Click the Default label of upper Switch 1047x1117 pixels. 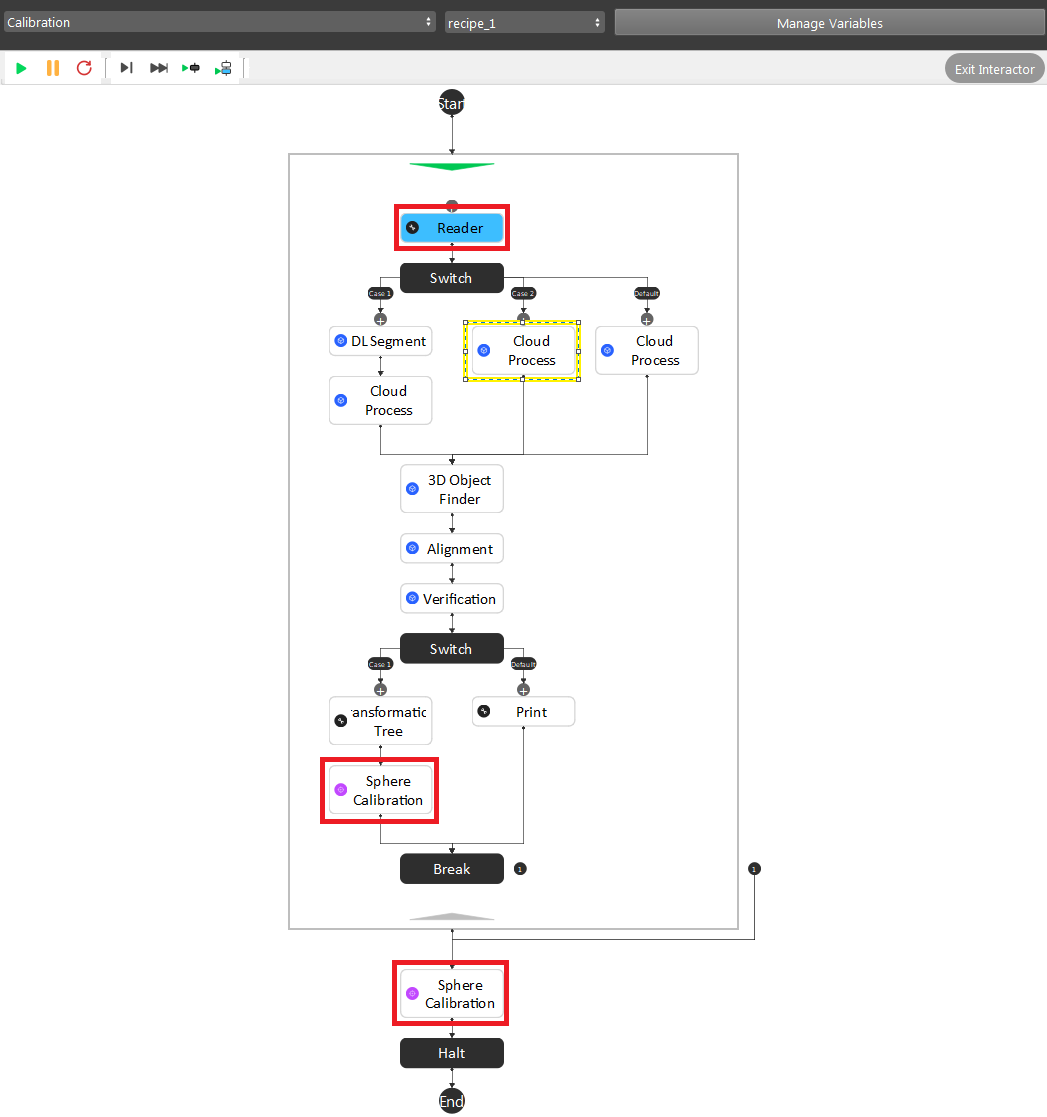[x=647, y=293]
